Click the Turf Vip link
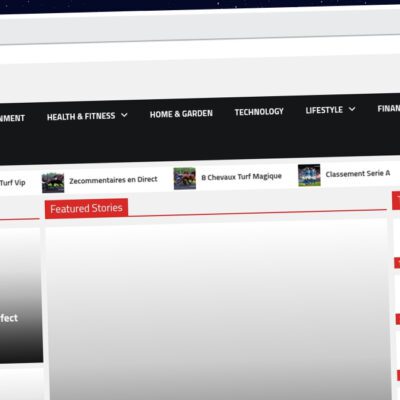Viewport: 400px width, 400px height. (13, 183)
